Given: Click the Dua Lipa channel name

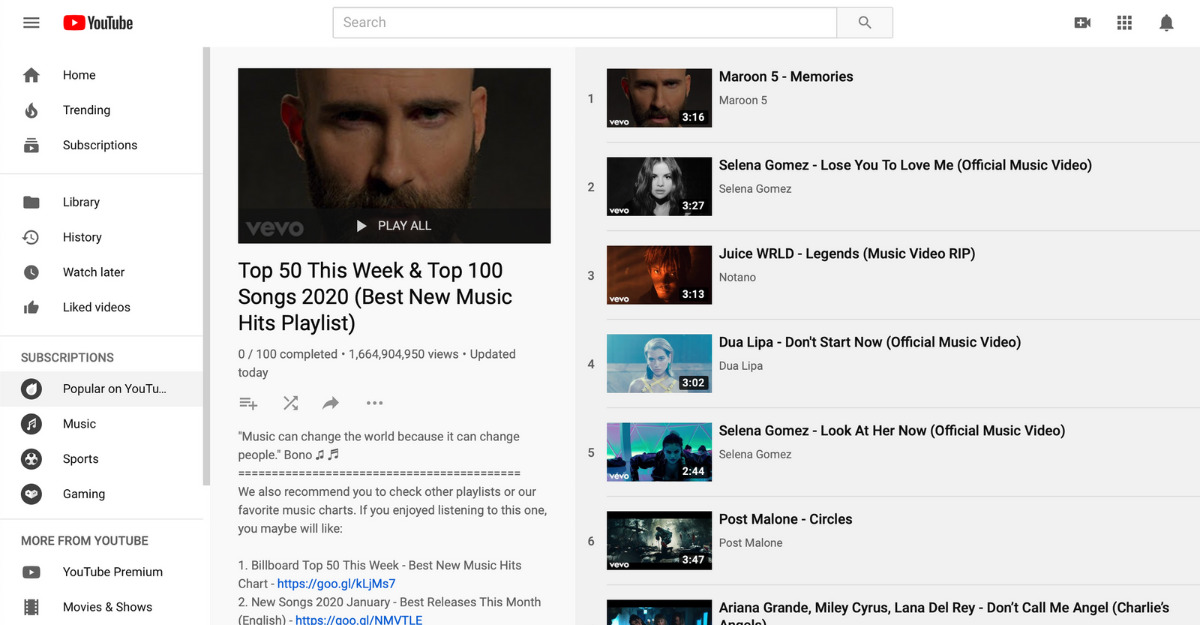Looking at the screenshot, I should click(x=741, y=366).
